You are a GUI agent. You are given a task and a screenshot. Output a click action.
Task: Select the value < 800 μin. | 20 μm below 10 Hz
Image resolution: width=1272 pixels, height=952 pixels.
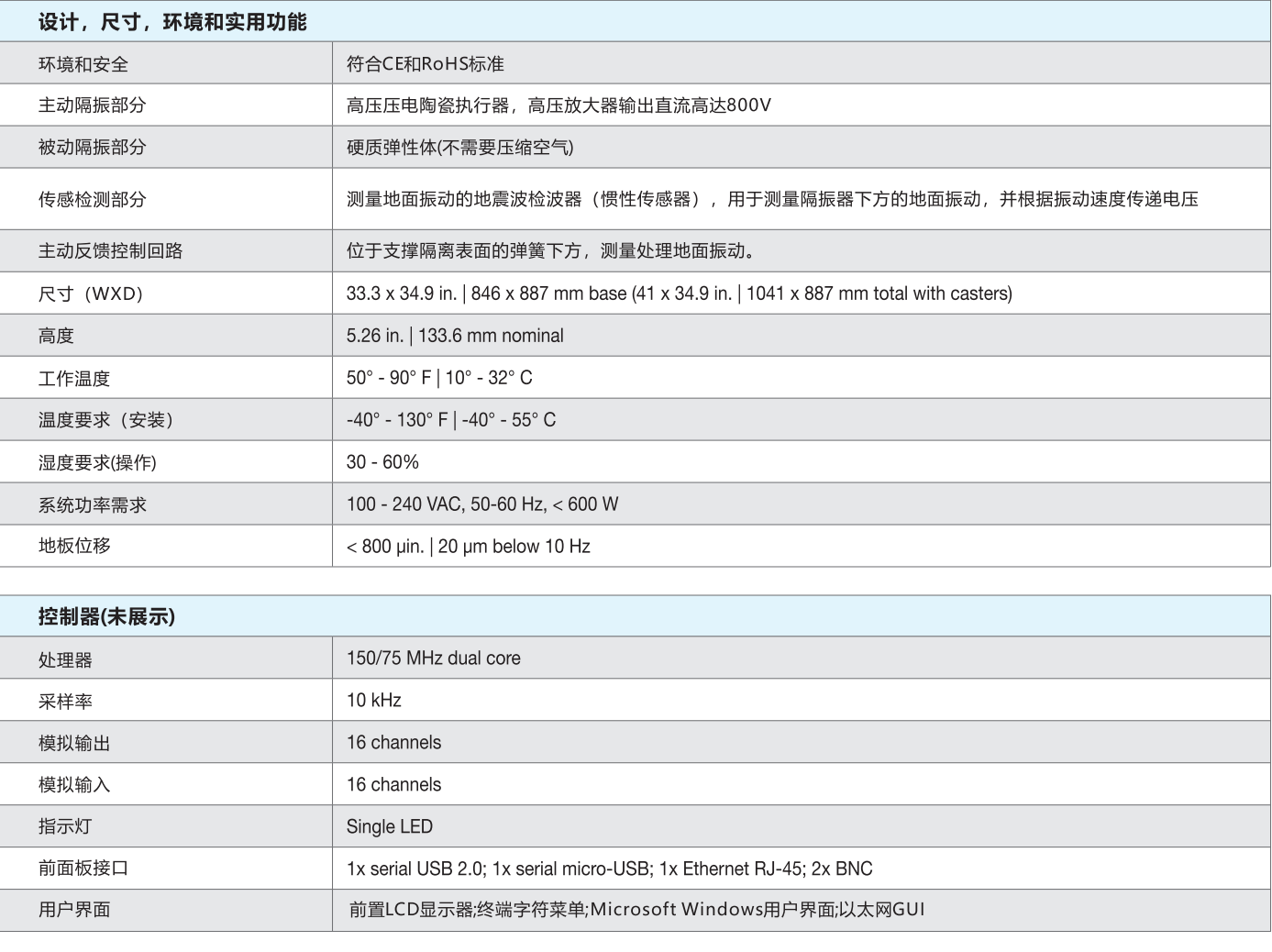pyautogui.click(x=469, y=547)
